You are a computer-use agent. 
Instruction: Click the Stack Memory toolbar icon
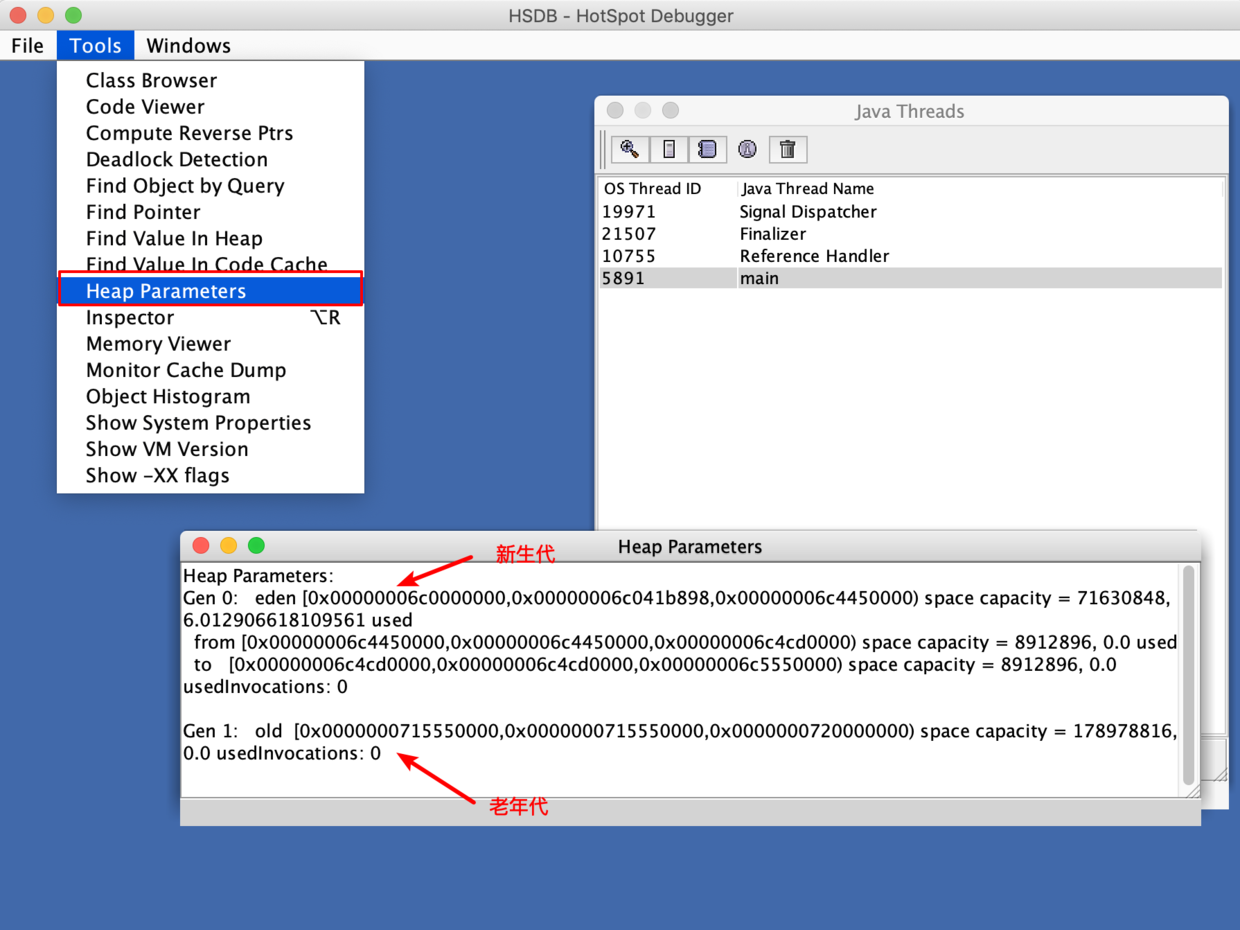point(669,149)
